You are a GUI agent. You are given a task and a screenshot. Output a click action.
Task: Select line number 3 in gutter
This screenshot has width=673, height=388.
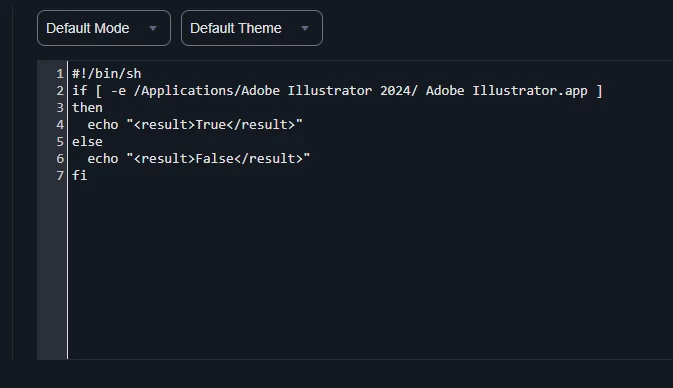click(x=60, y=108)
